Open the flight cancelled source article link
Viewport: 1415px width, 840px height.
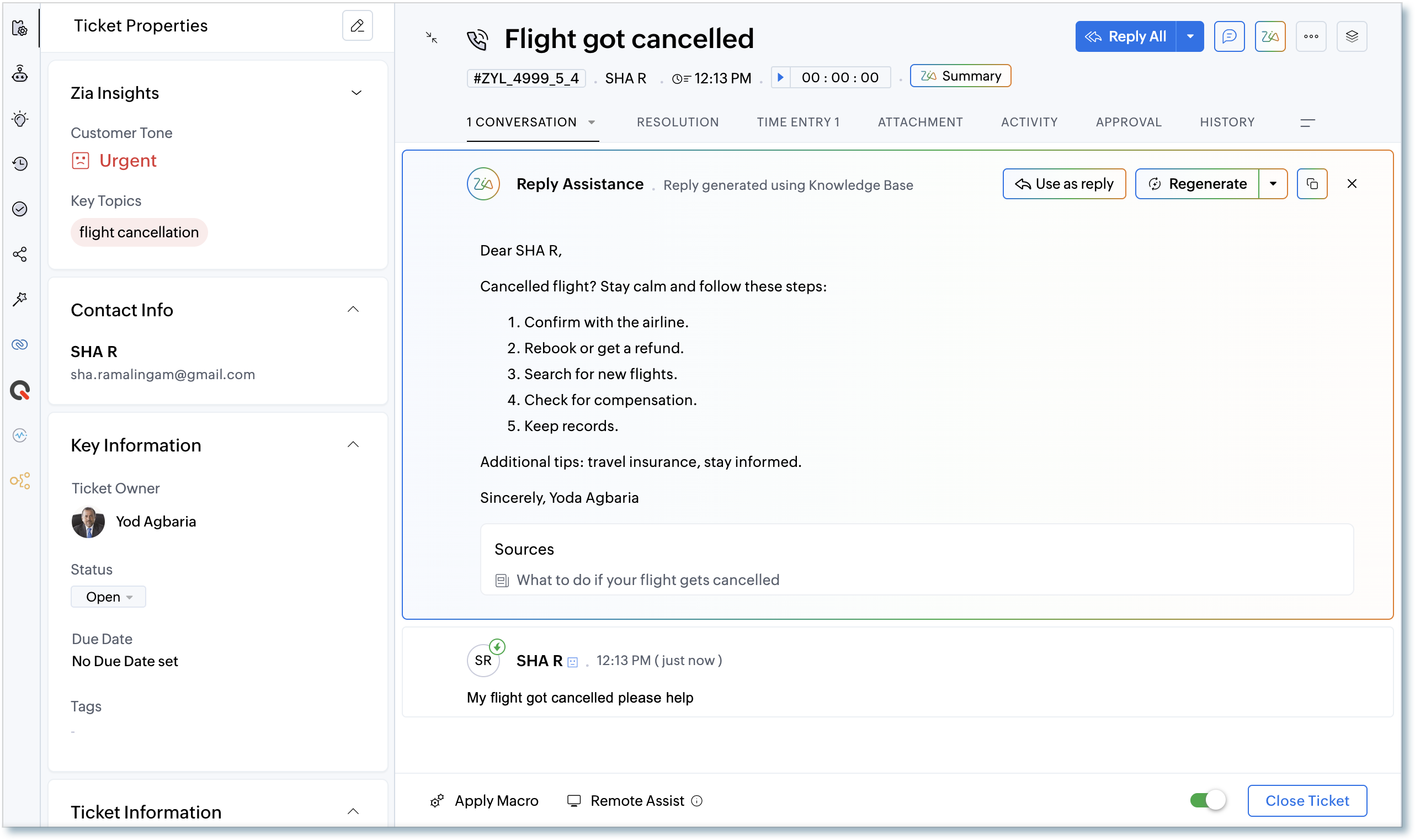point(647,580)
